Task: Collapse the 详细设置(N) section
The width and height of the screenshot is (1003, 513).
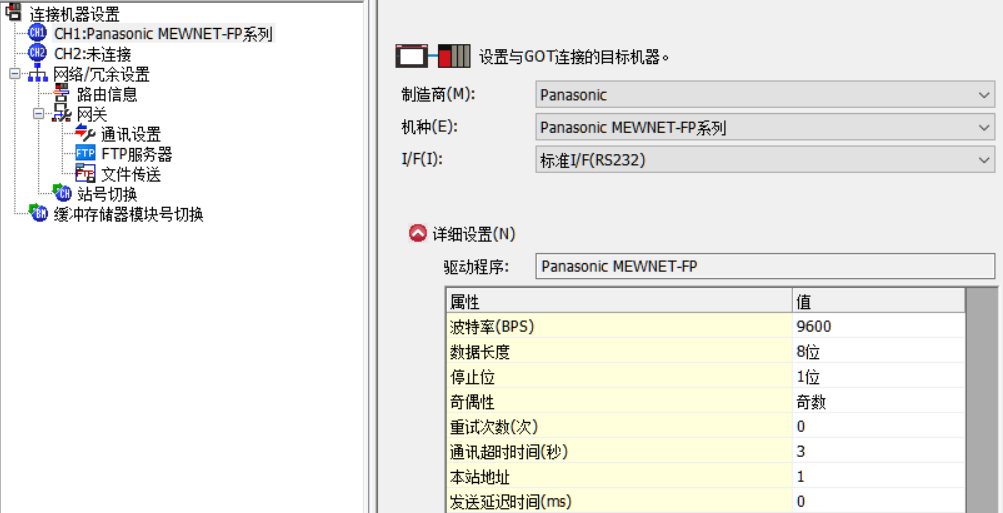Action: coord(418,234)
